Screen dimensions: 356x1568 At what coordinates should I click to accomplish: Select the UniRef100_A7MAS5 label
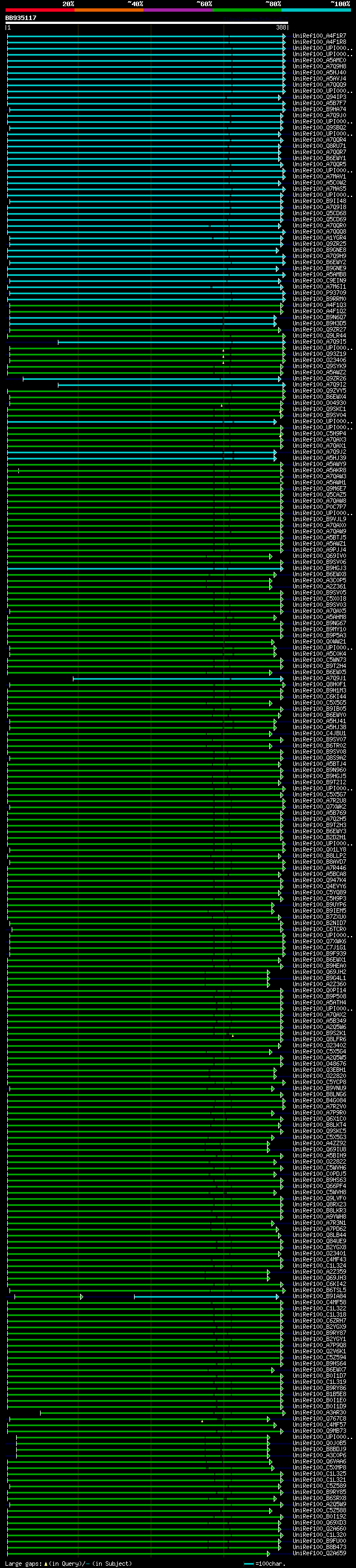[319, 189]
